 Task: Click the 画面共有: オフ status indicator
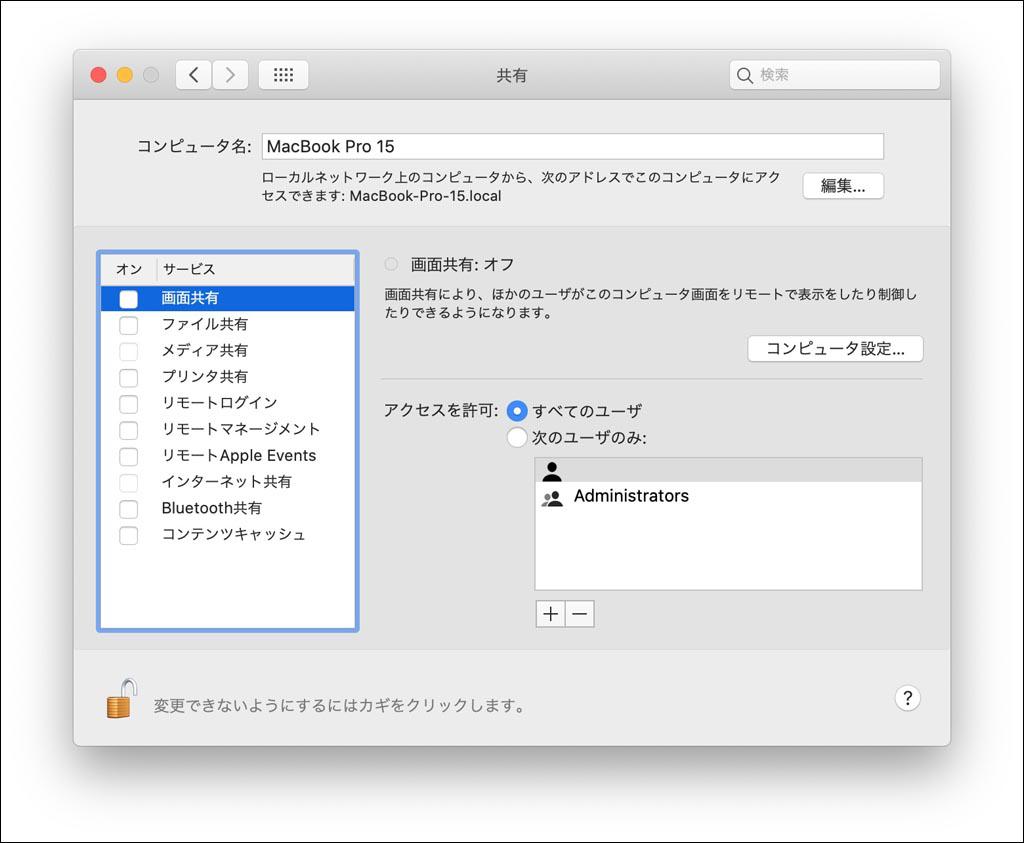pyautogui.click(x=391, y=264)
